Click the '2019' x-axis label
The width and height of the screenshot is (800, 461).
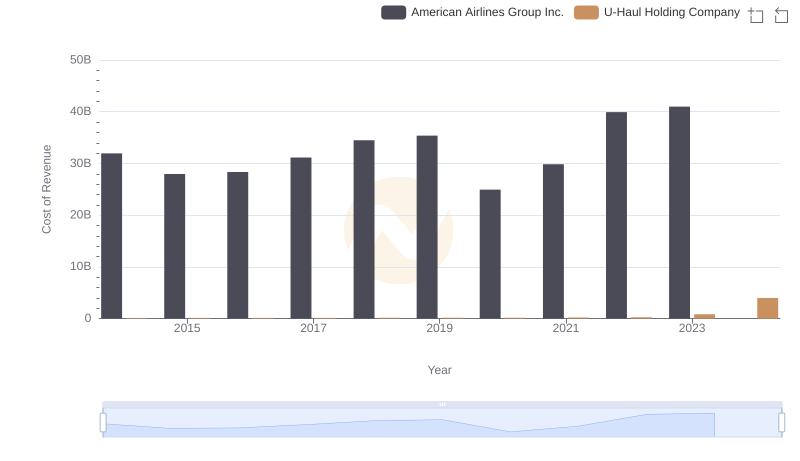pos(439,328)
